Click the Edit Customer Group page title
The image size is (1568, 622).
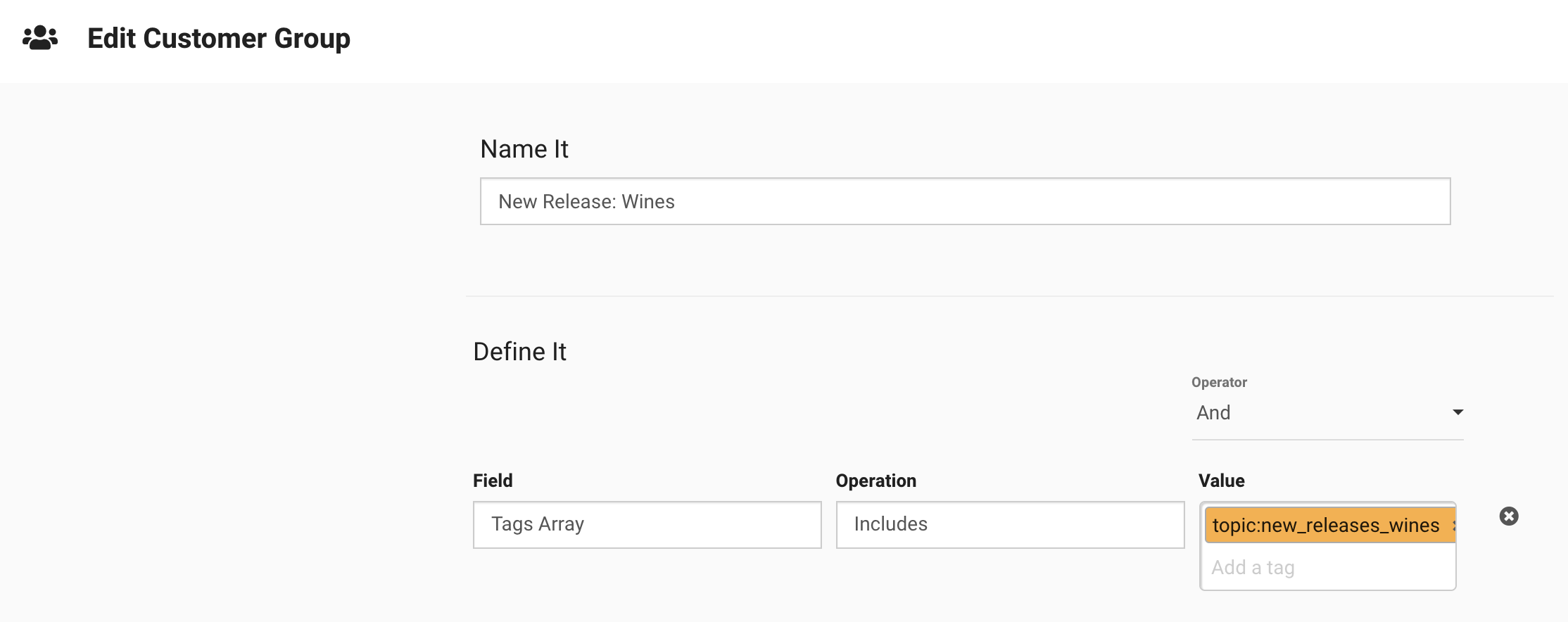pyautogui.click(x=218, y=39)
